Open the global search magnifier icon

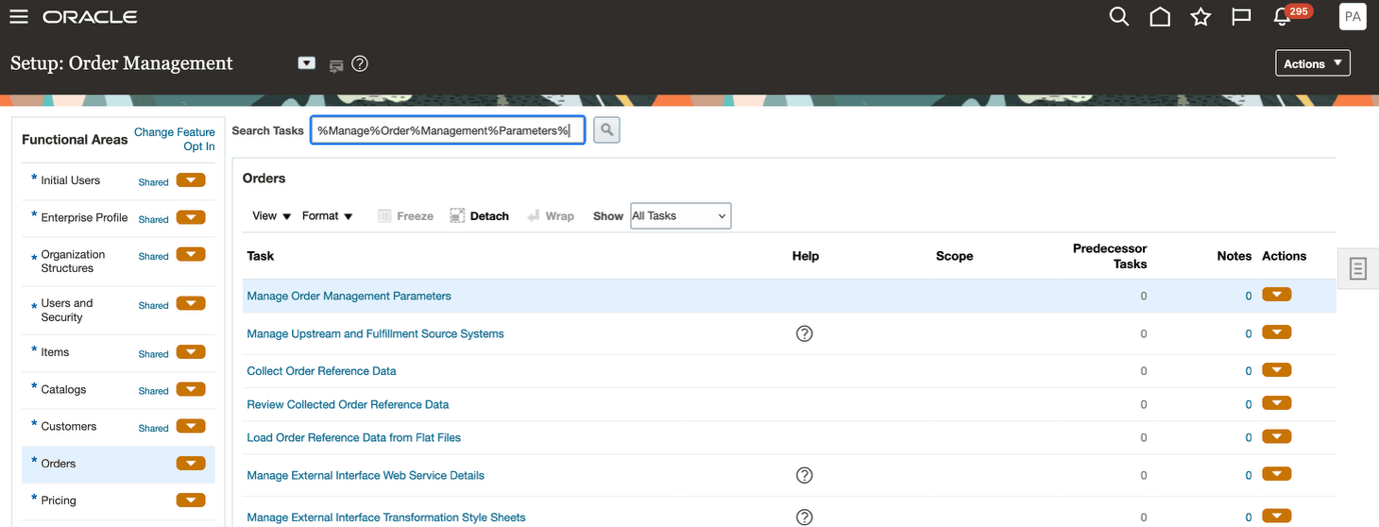[x=1119, y=17]
